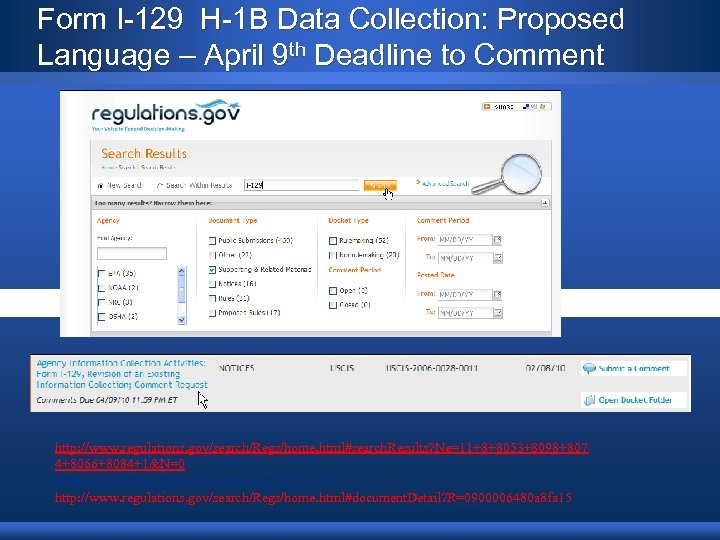Open Agency Information Collection Activities result

122,374
